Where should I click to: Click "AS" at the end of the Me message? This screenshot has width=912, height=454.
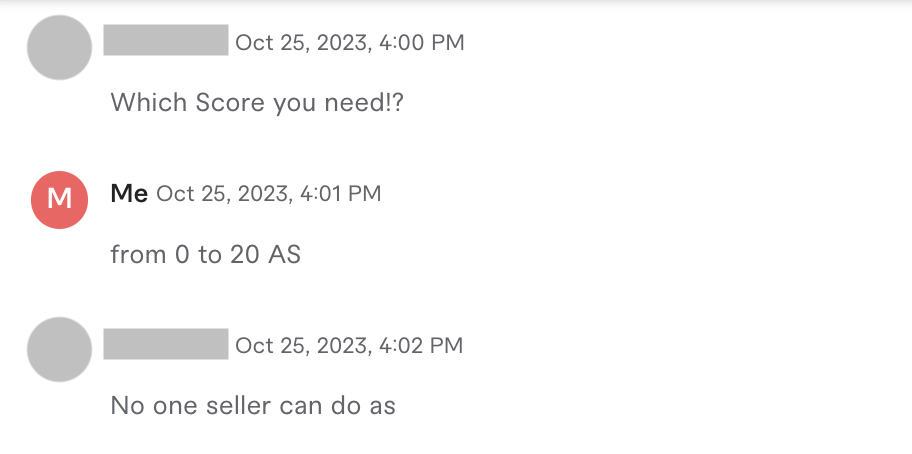[285, 255]
